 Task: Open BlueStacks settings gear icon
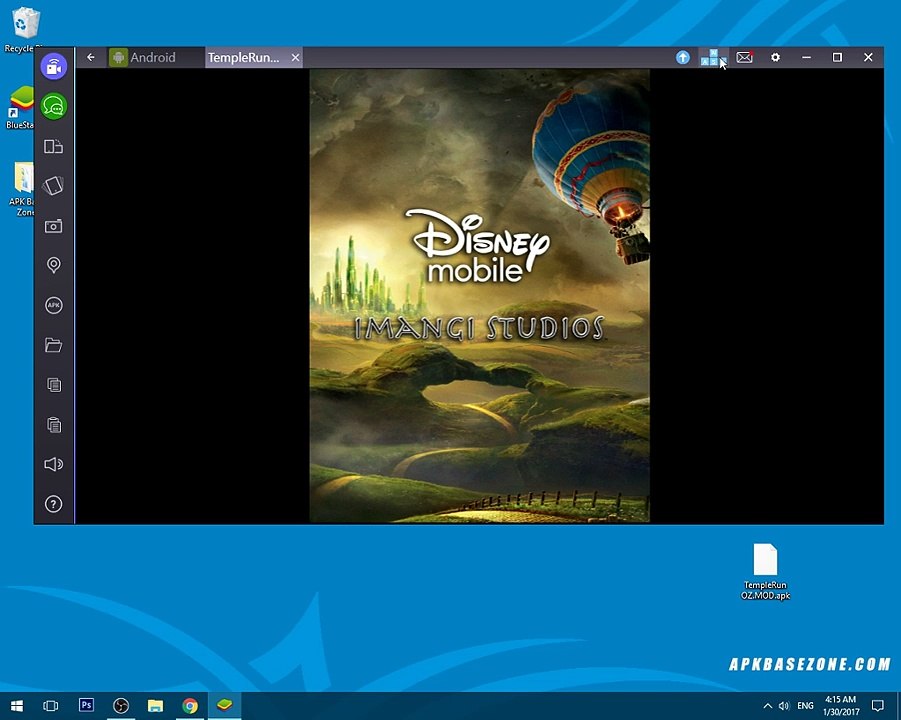click(775, 57)
